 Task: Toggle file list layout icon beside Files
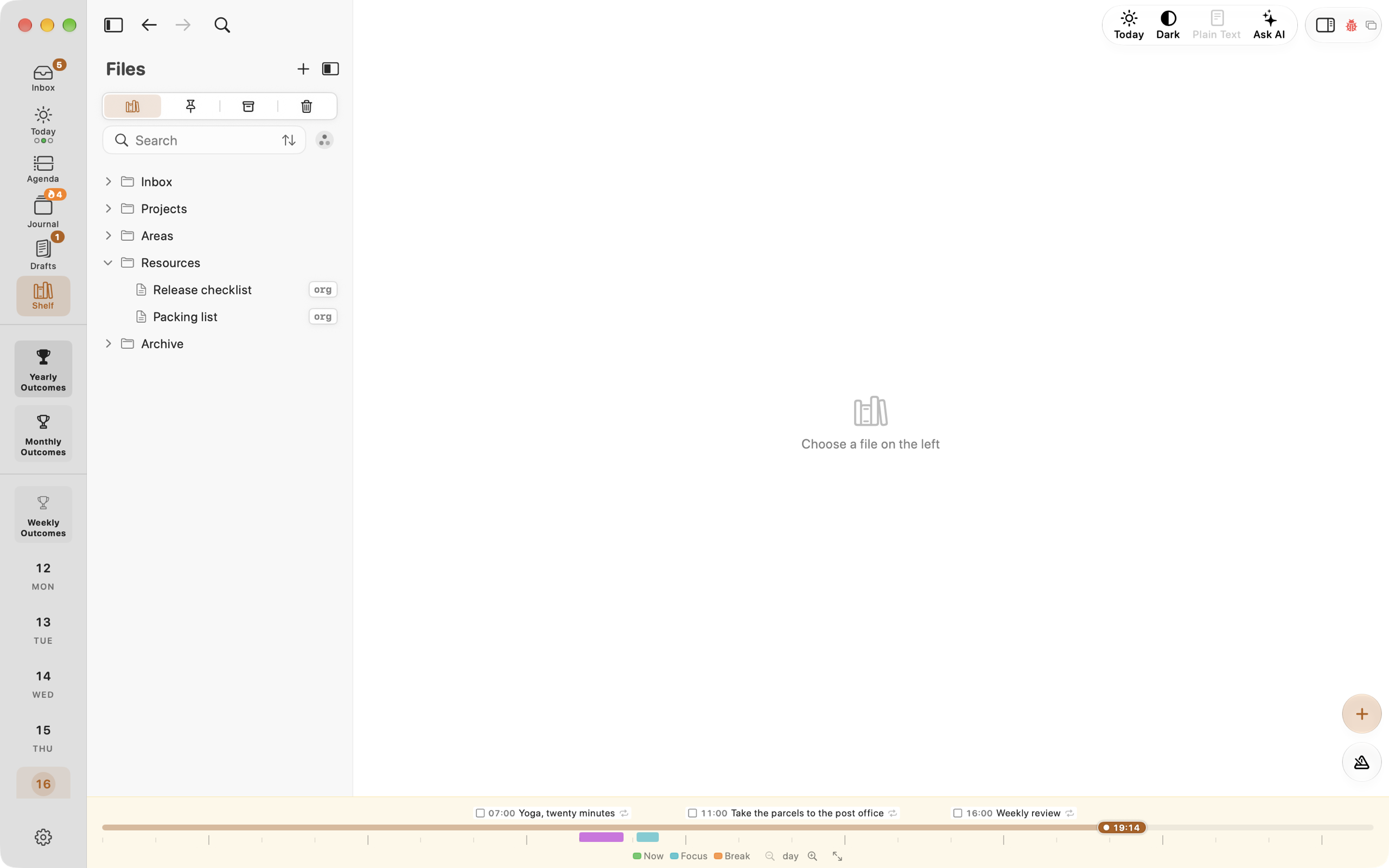(330, 69)
